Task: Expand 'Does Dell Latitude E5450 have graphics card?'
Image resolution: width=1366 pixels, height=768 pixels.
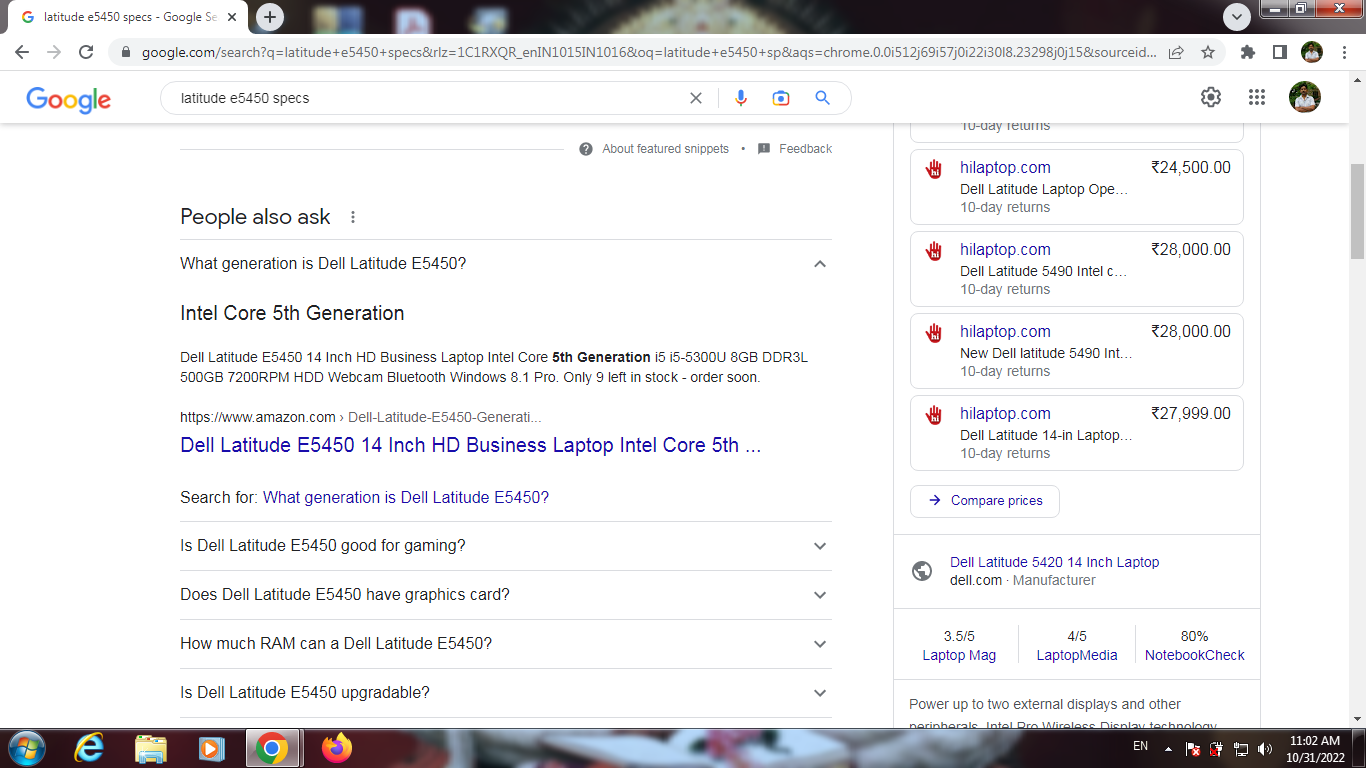Action: pyautogui.click(x=506, y=595)
